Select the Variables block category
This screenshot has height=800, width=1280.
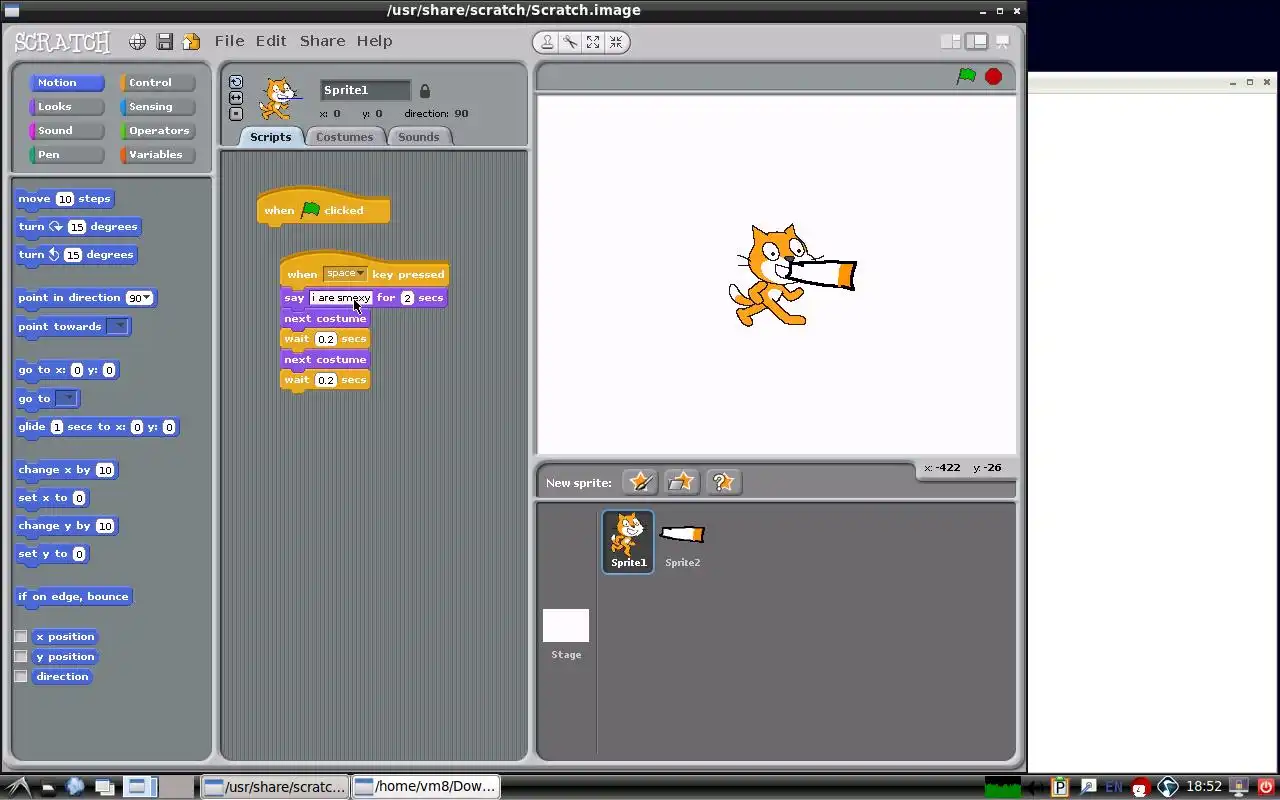point(158,155)
